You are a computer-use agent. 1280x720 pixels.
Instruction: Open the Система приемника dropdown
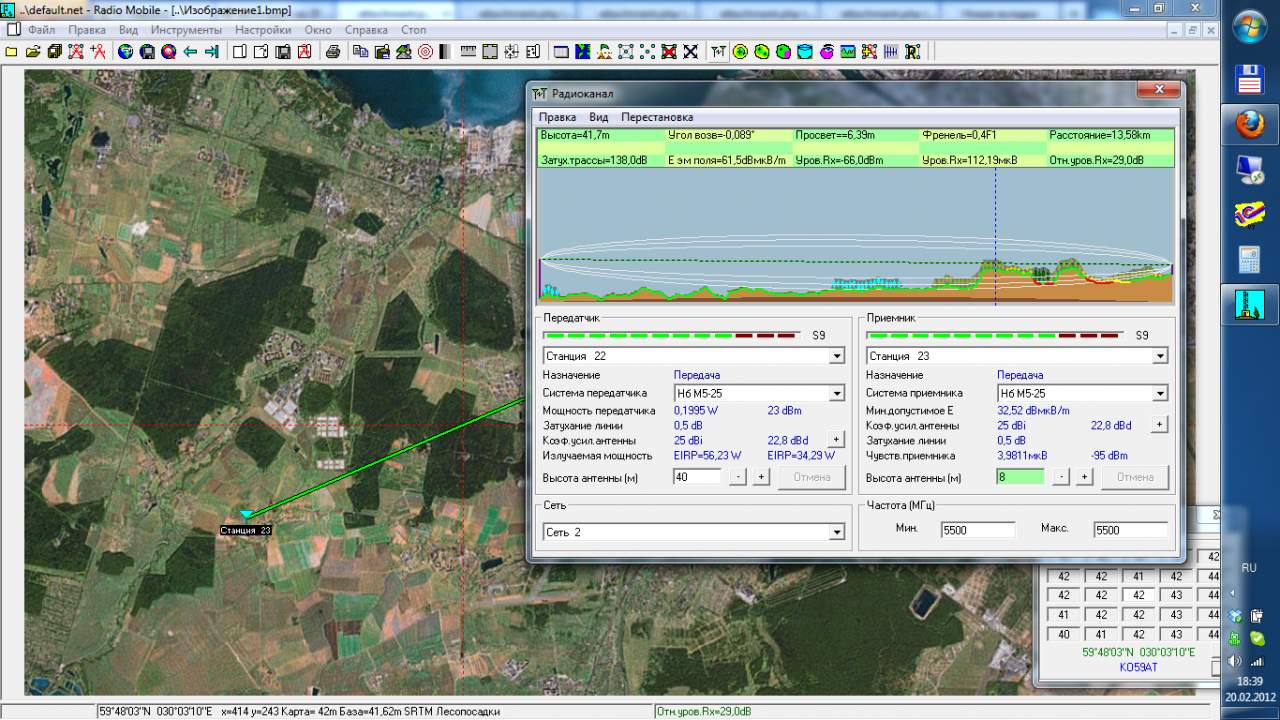(1160, 394)
